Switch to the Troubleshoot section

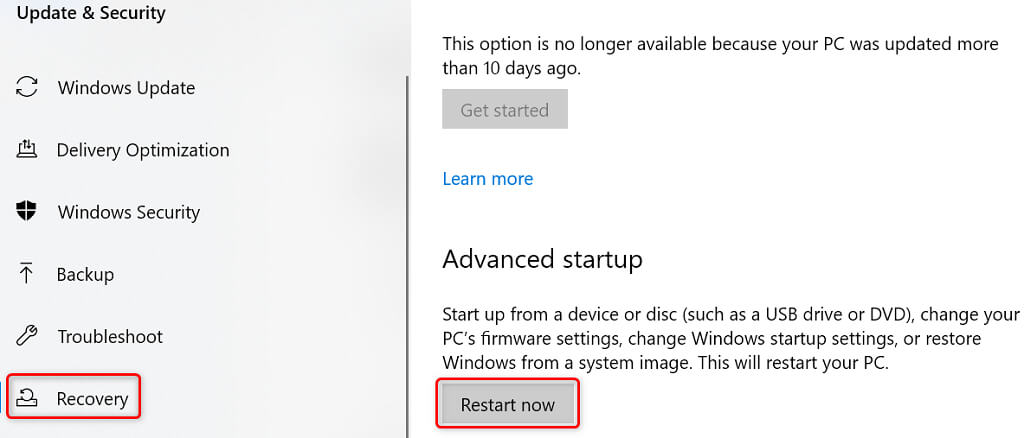(x=110, y=336)
